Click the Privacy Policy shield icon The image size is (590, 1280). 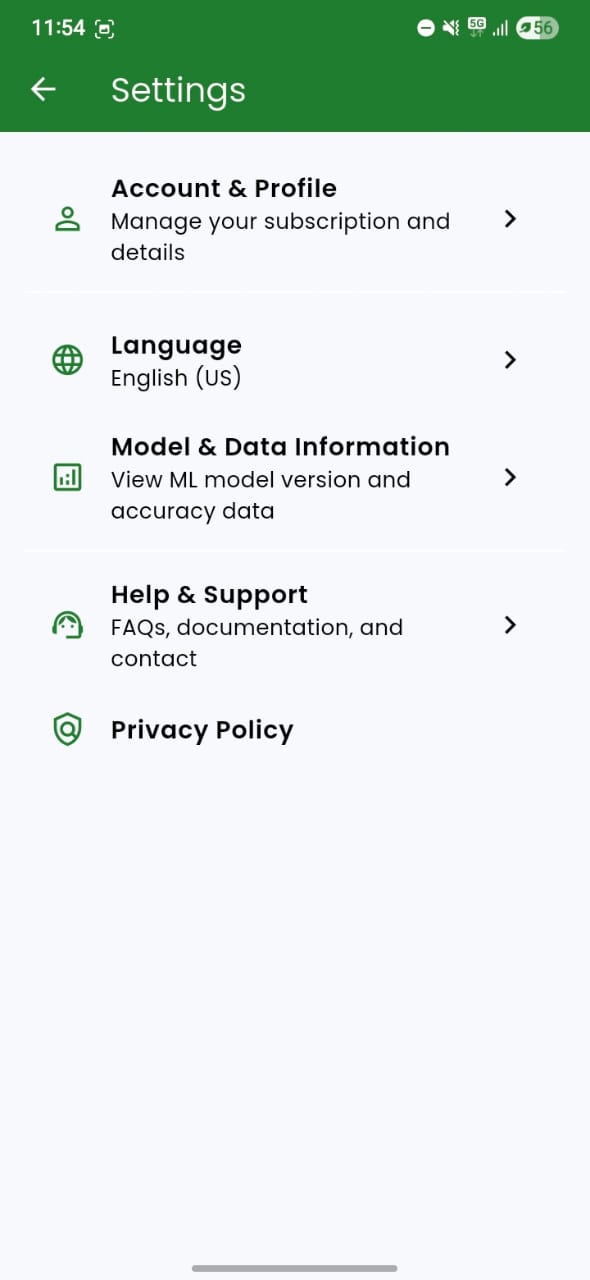[67, 730]
